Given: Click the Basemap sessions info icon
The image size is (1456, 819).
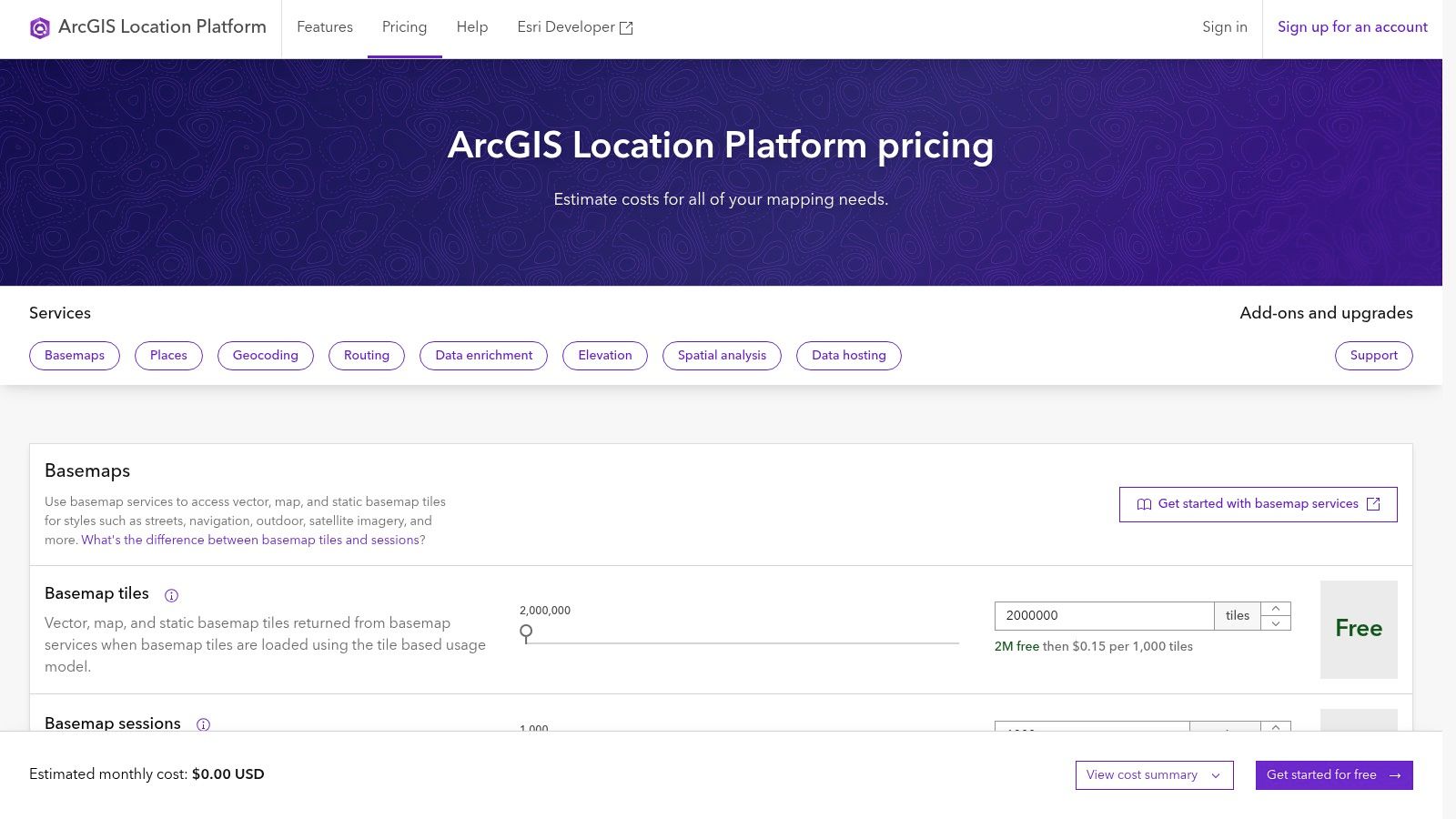Looking at the screenshot, I should pos(203,724).
